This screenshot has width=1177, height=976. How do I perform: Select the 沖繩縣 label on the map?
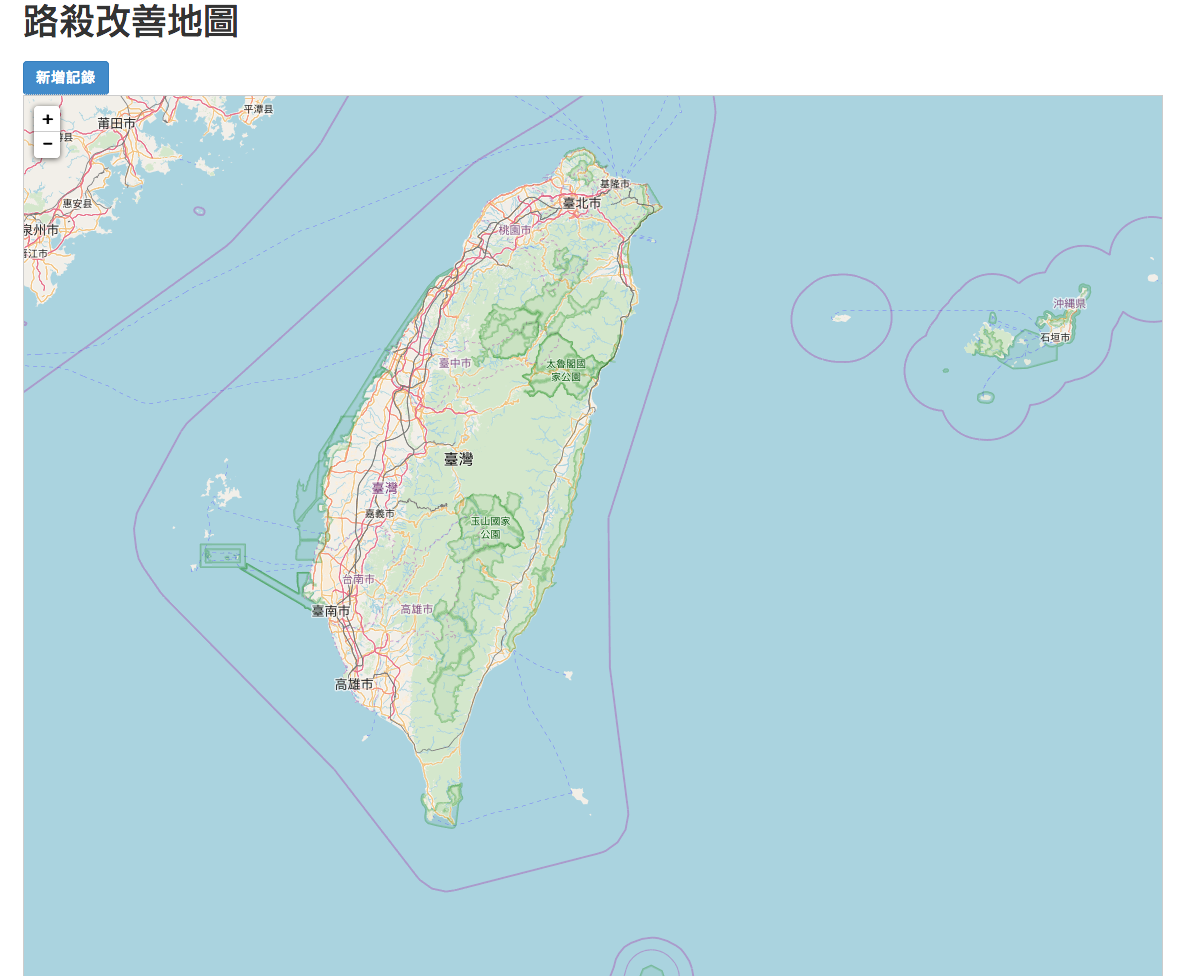[x=1069, y=303]
